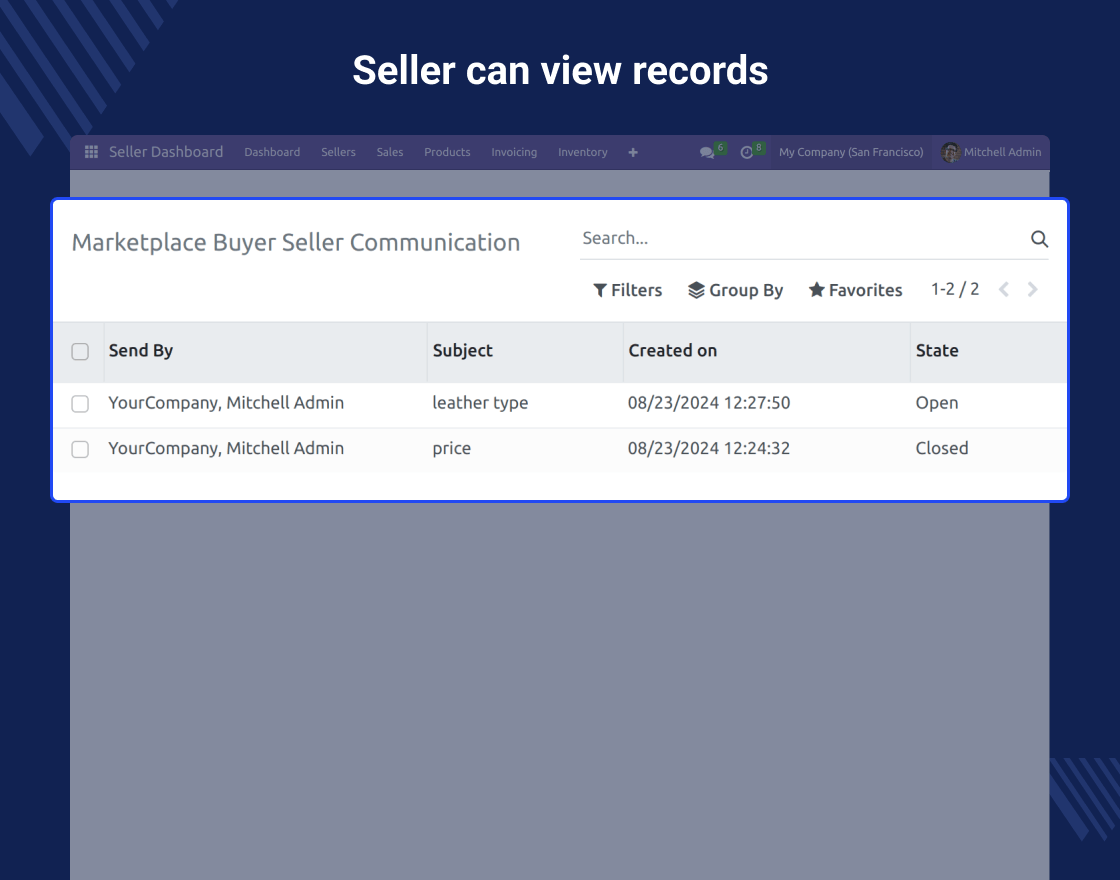Open the Favorites dropdown

[856, 290]
